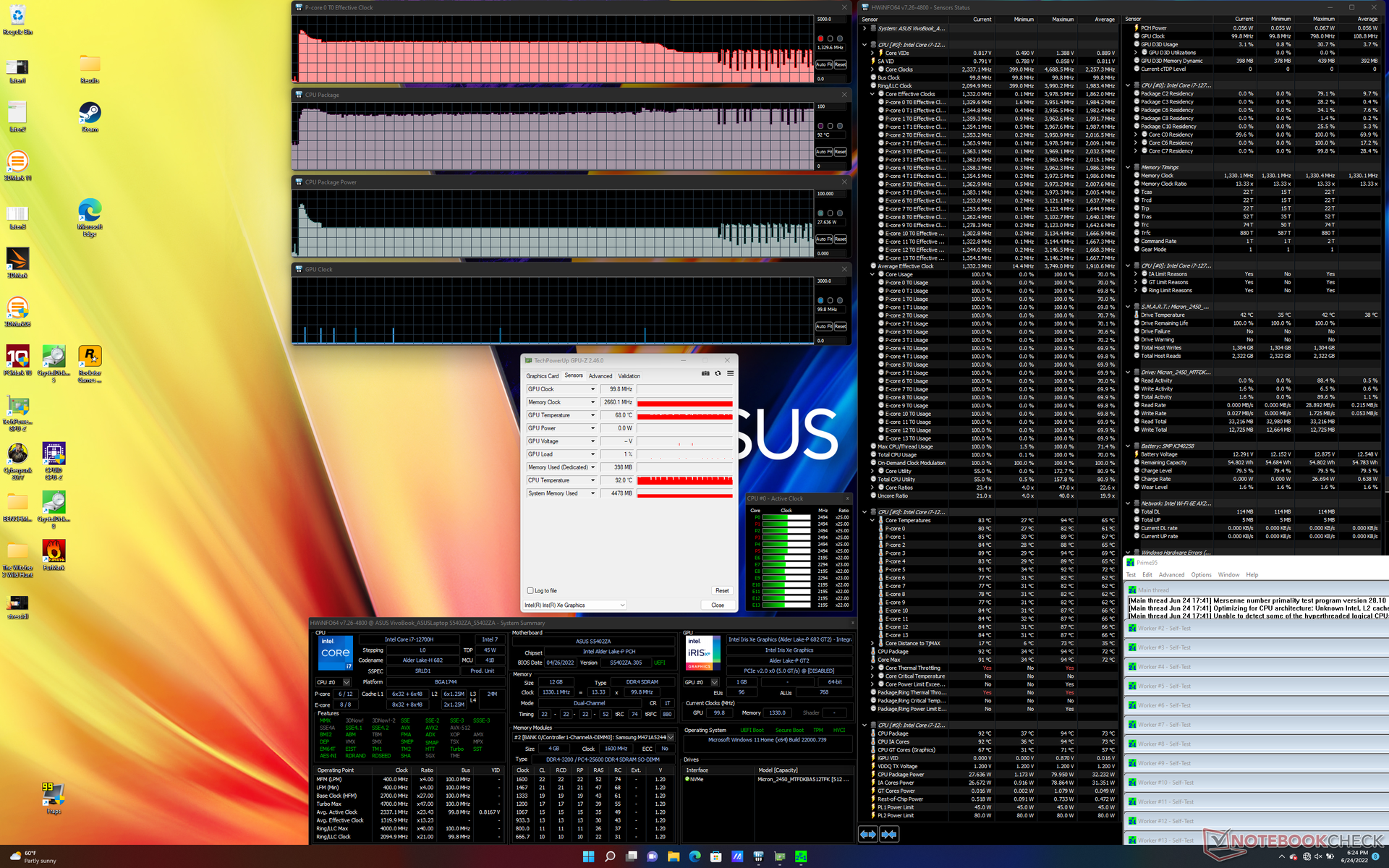
Task: Enable Log to file checkbox
Action: coord(530,591)
